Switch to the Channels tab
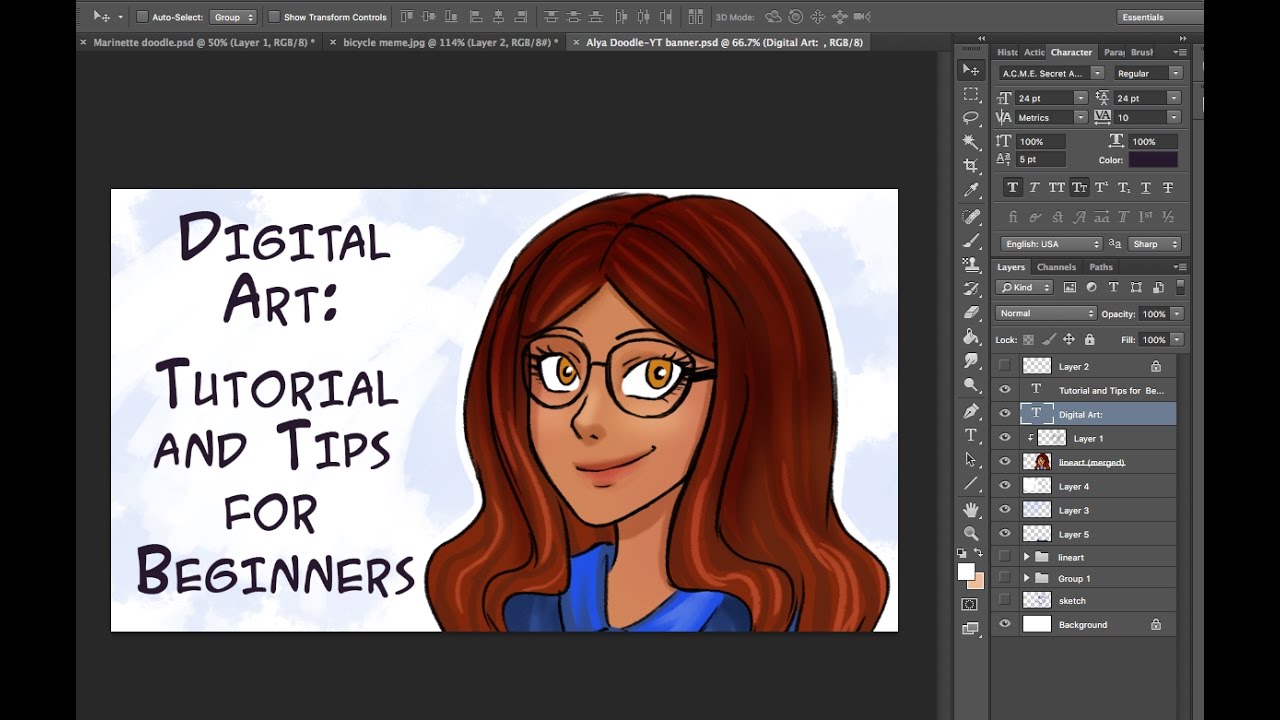This screenshot has height=720, width=1280. coord(1056,267)
